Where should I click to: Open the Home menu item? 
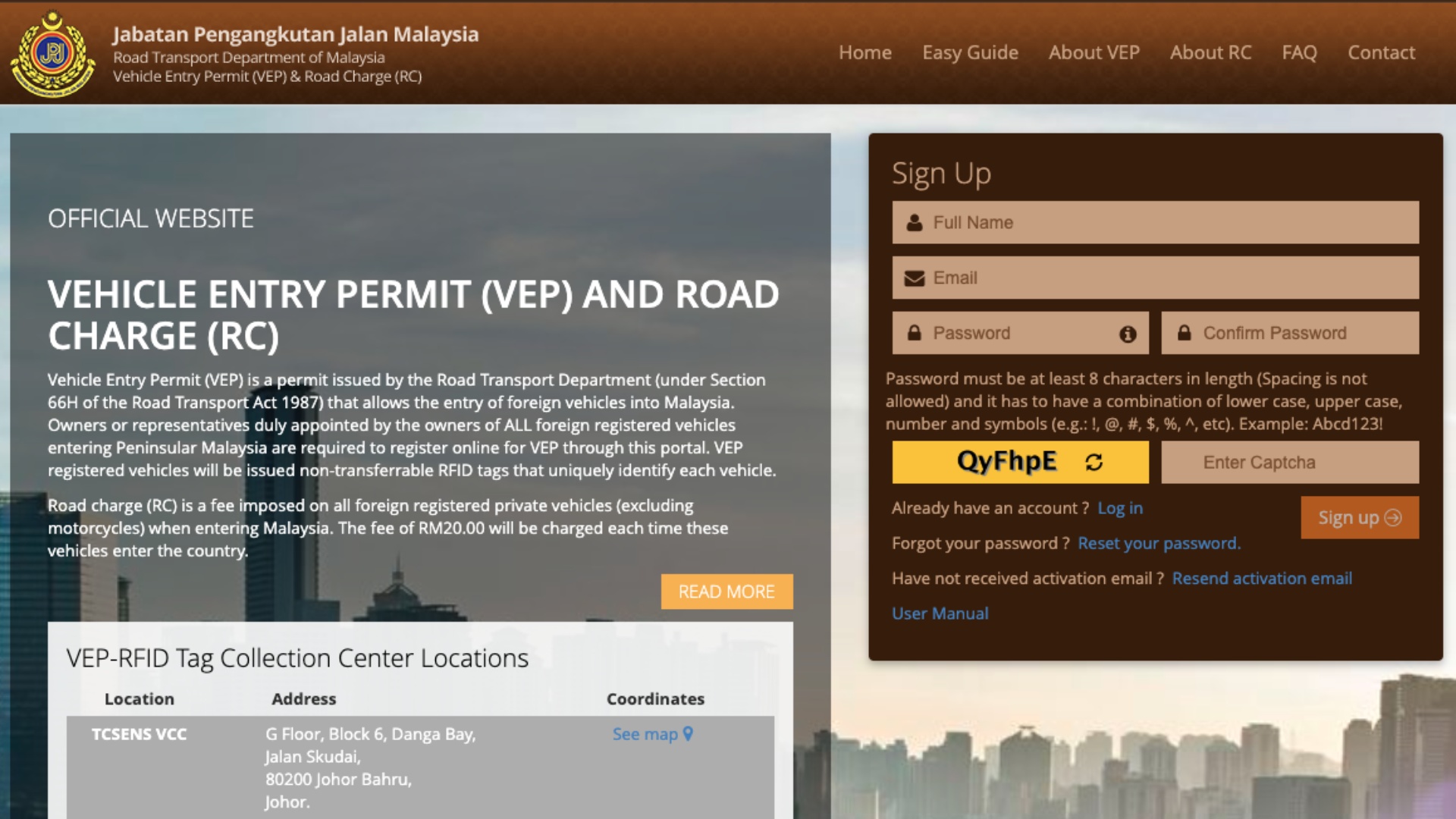865,52
